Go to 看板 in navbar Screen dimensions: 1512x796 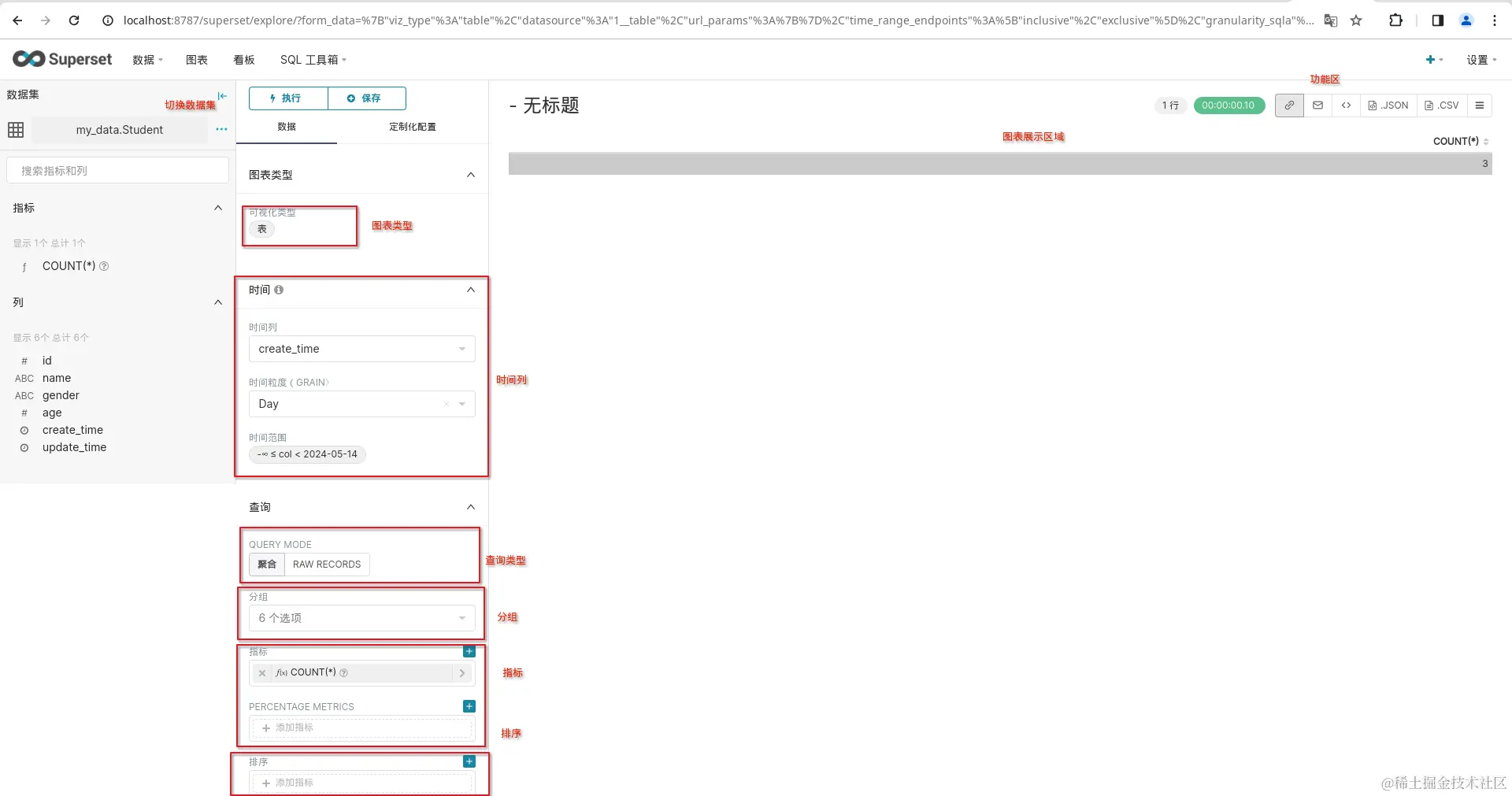244,60
